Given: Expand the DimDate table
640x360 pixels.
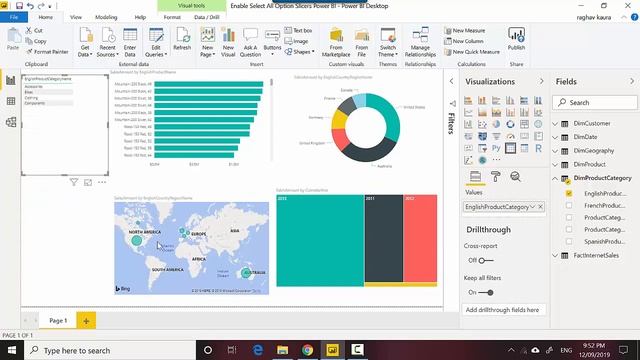Looking at the screenshot, I should [555, 137].
